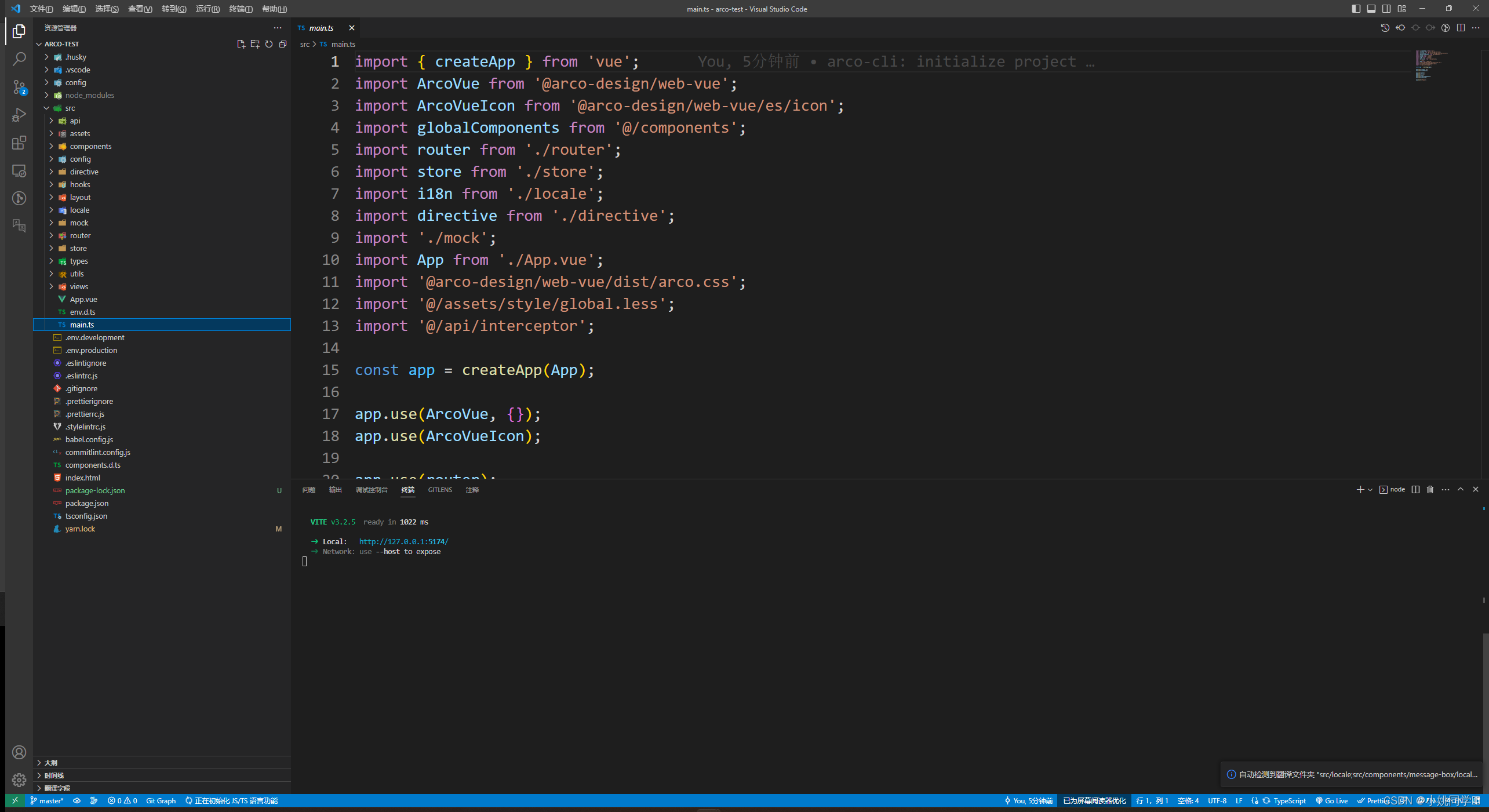This screenshot has height=812, width=1489.
Task: Open the launch profile dropdown next to plus
Action: 1370,490
